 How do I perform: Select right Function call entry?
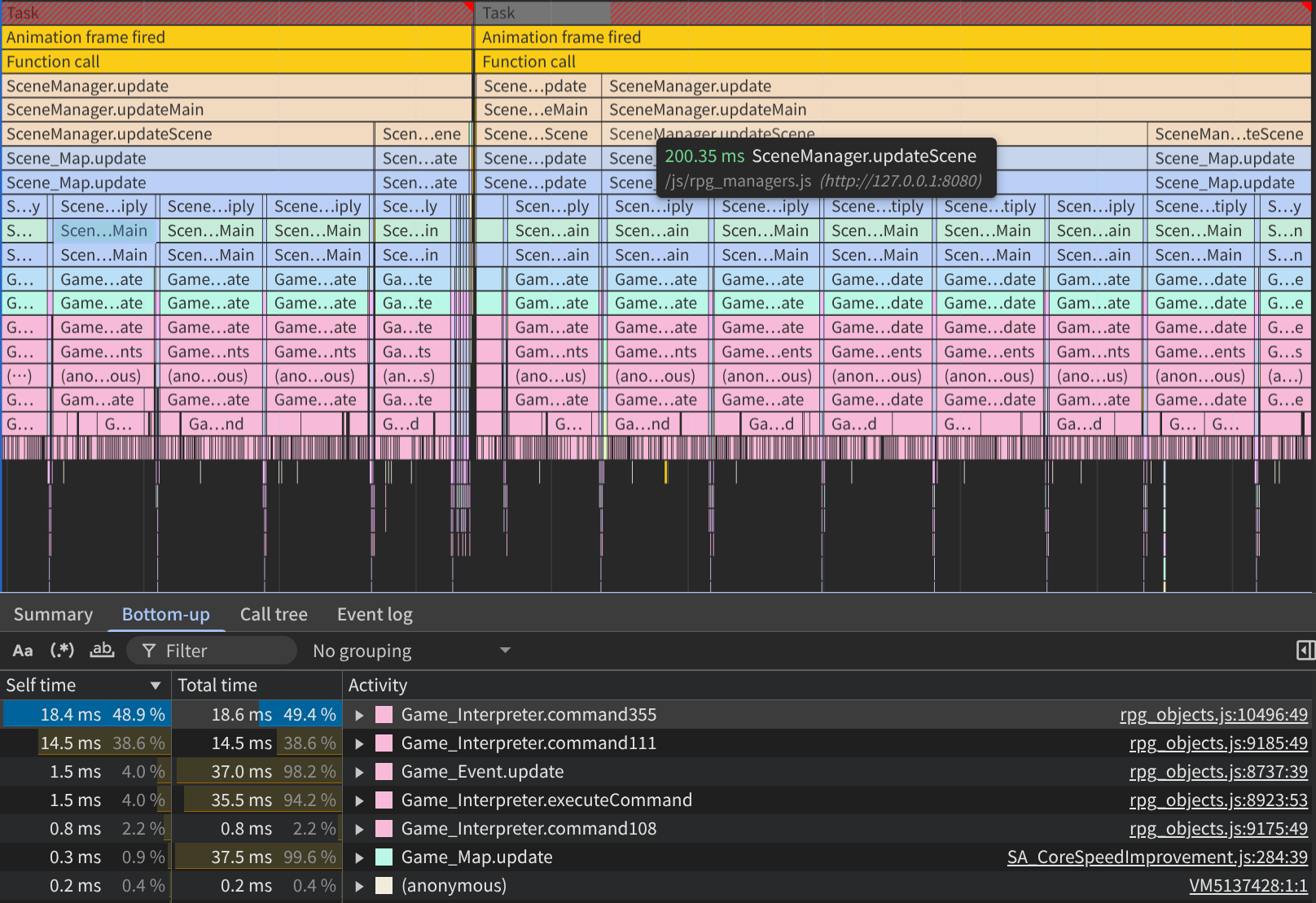click(894, 62)
